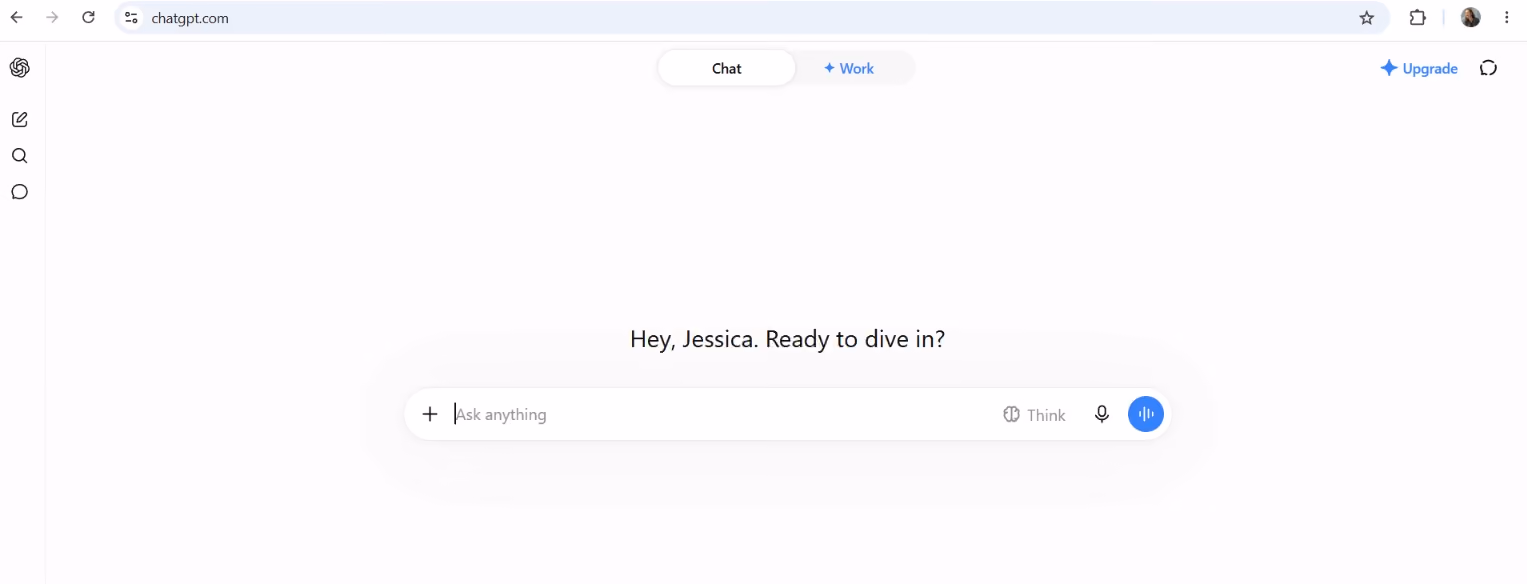Open the chat bubble icon in the sidebar

click(x=20, y=192)
